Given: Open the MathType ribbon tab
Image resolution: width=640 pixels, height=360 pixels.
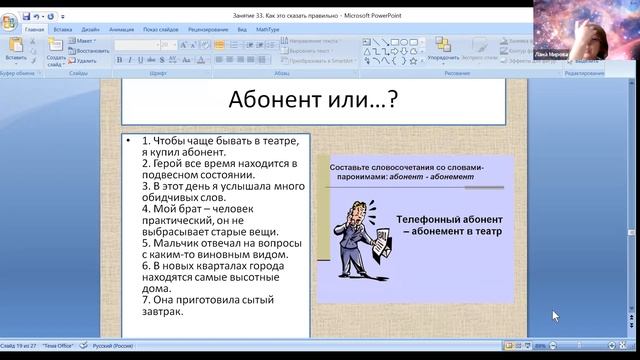Looking at the screenshot, I should [267, 29].
